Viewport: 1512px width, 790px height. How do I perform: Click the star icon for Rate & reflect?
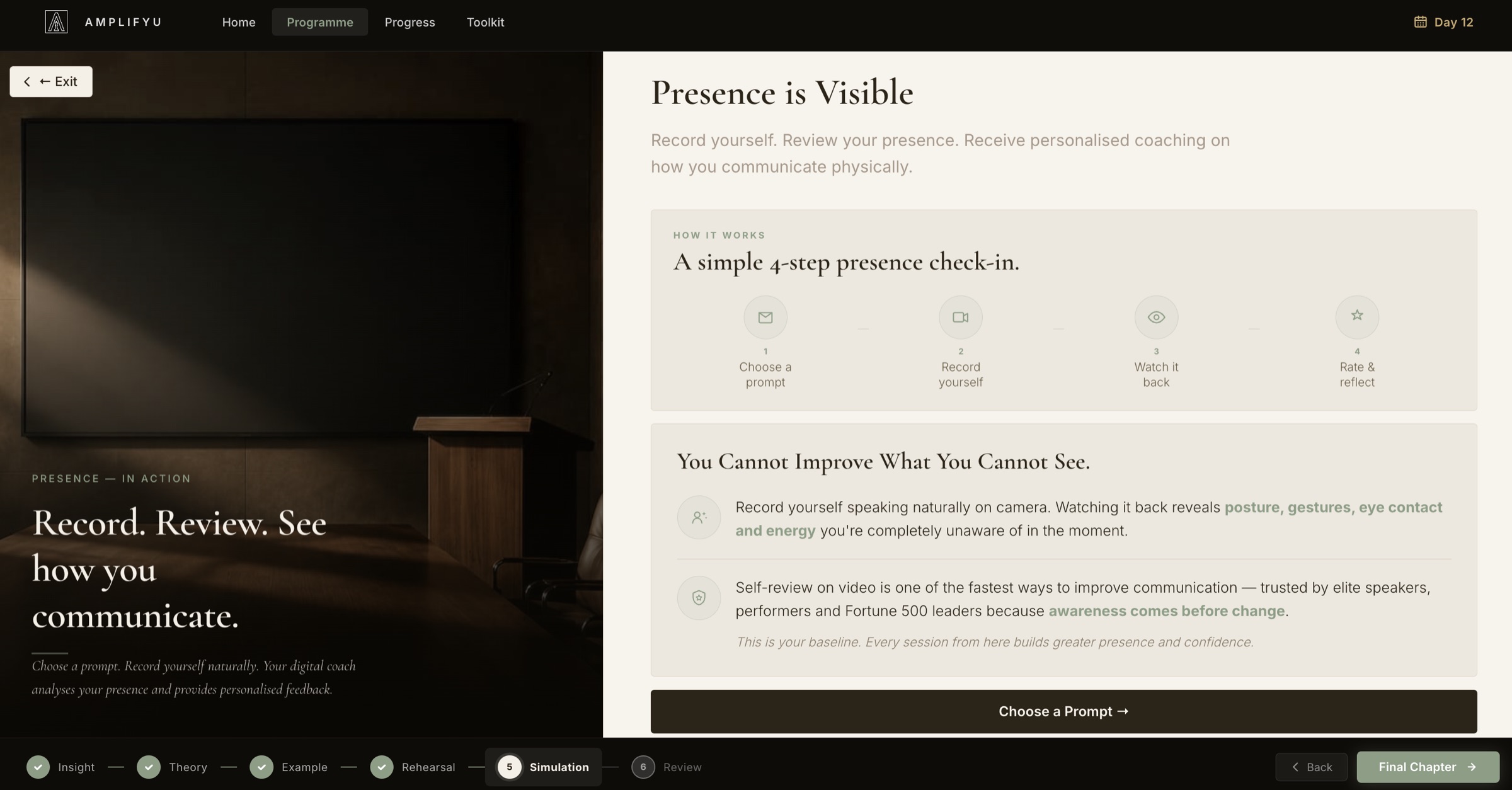[1357, 317]
